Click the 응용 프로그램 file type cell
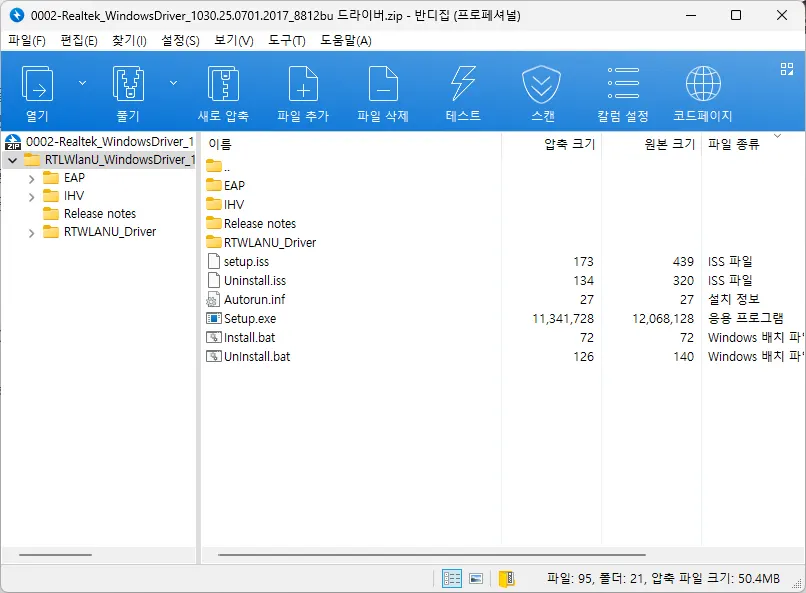 [x=746, y=319]
